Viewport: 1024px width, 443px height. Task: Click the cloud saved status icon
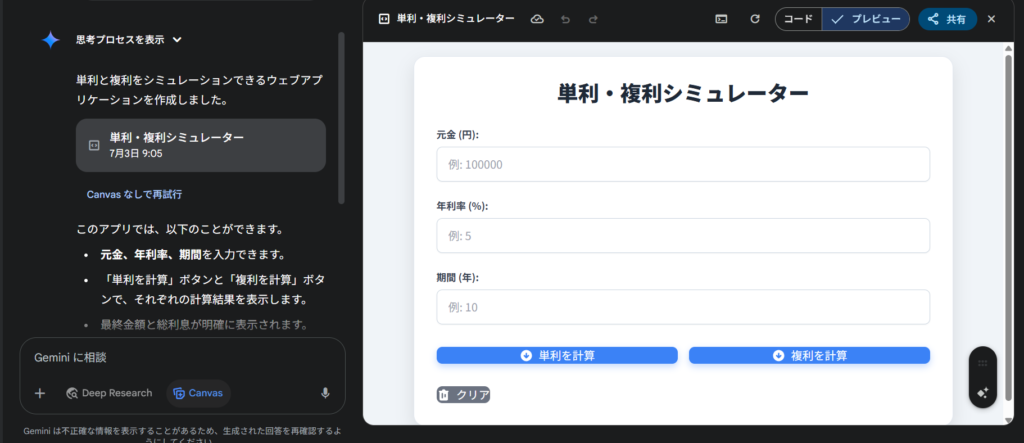coord(537,19)
